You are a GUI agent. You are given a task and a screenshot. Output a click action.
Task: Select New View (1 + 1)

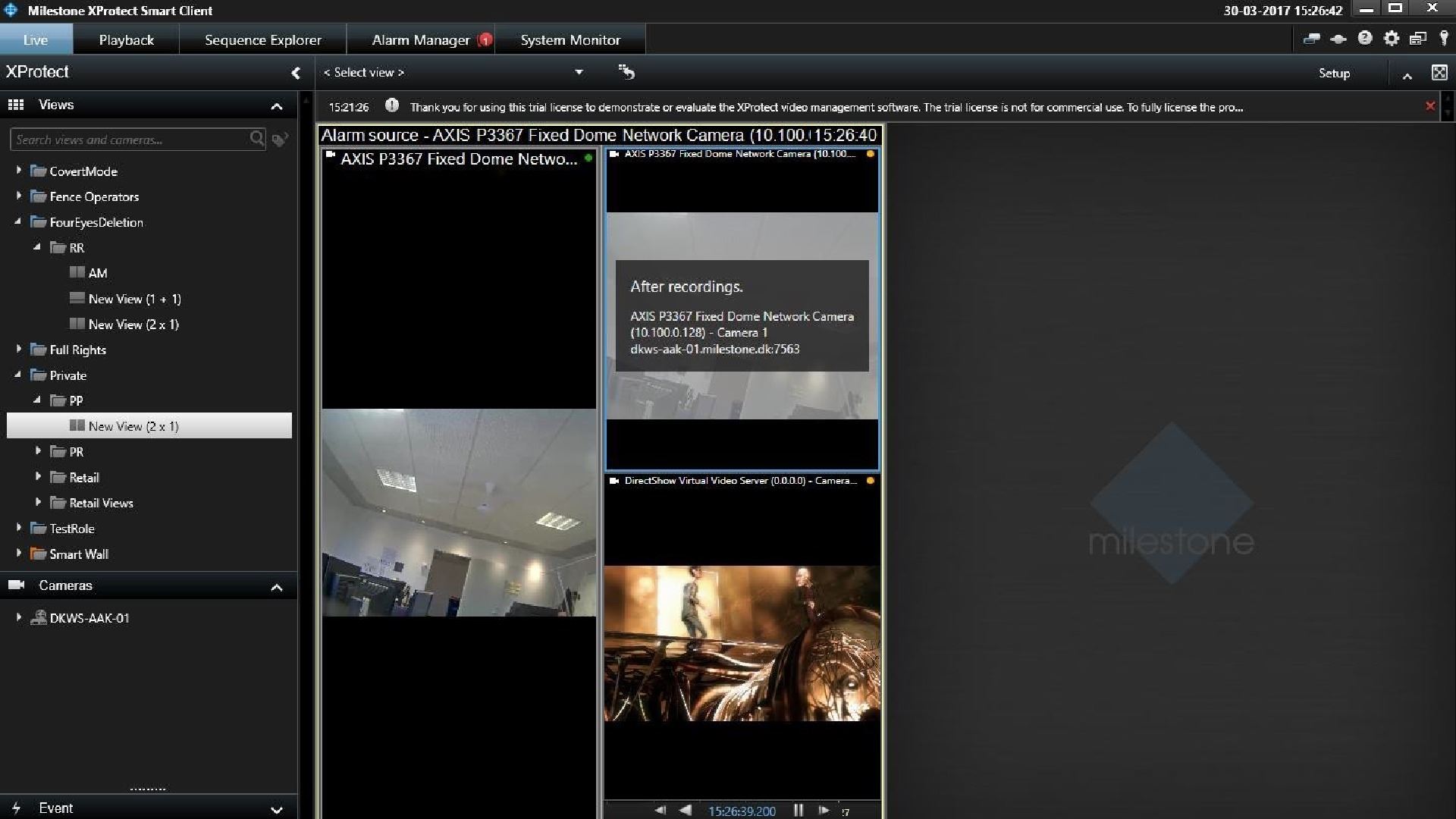[134, 299]
